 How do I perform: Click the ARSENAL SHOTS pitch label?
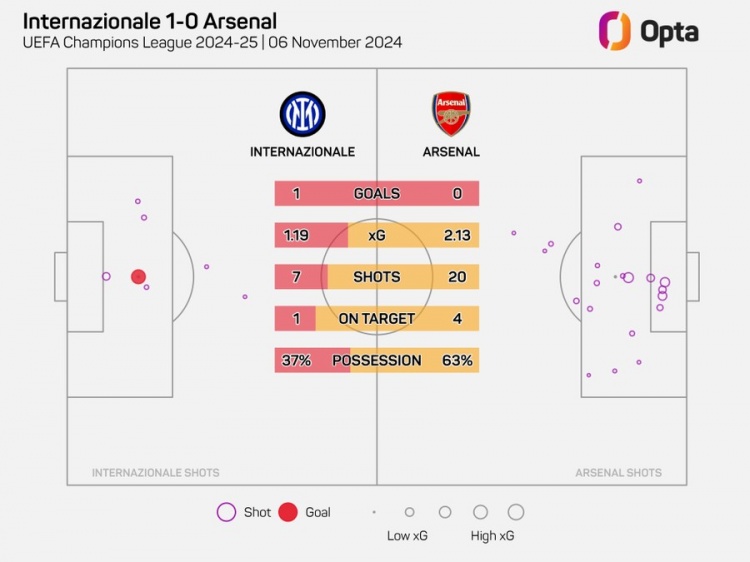coord(618,473)
